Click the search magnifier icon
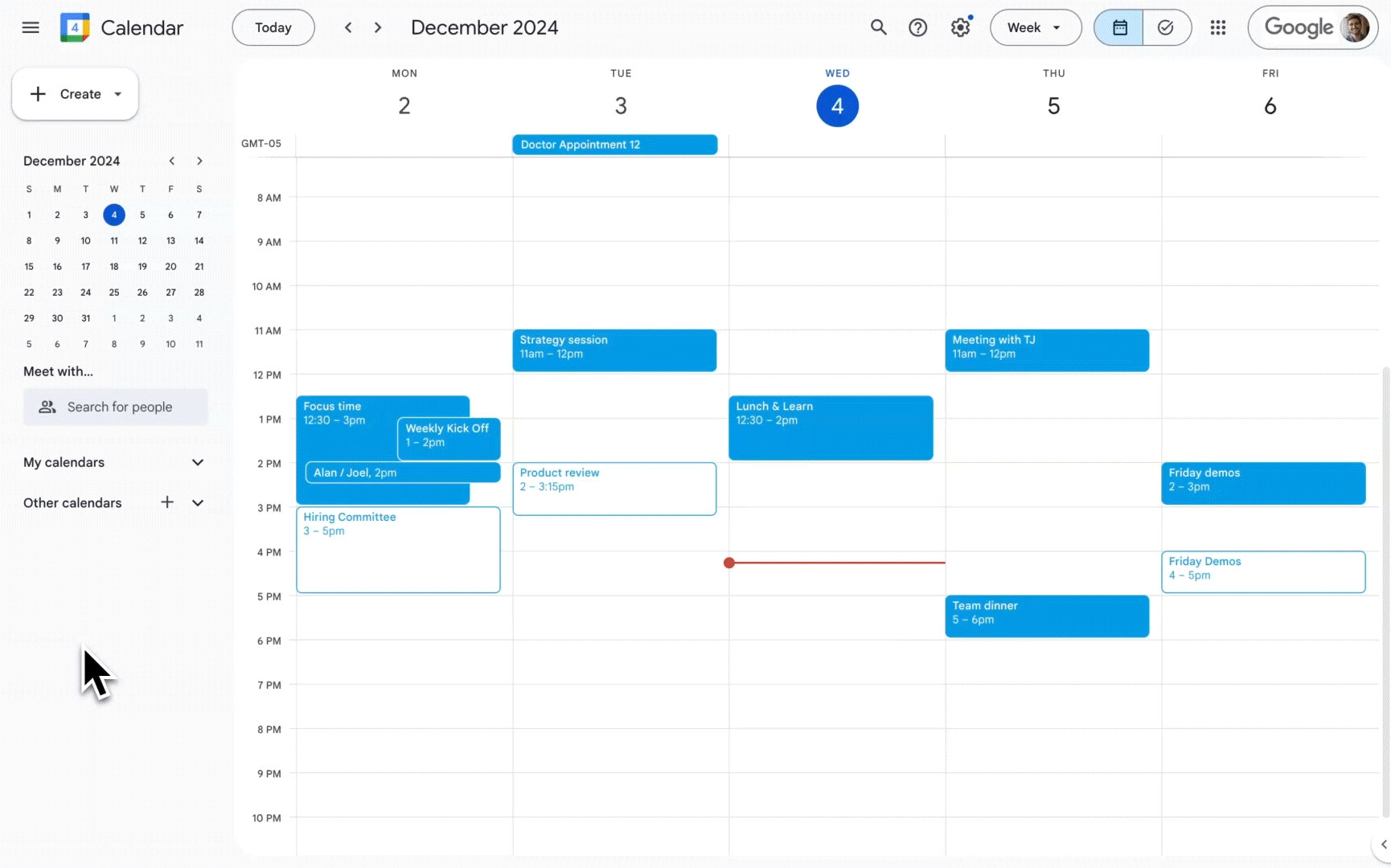Screen dimensions: 1391x868 tap(878, 27)
